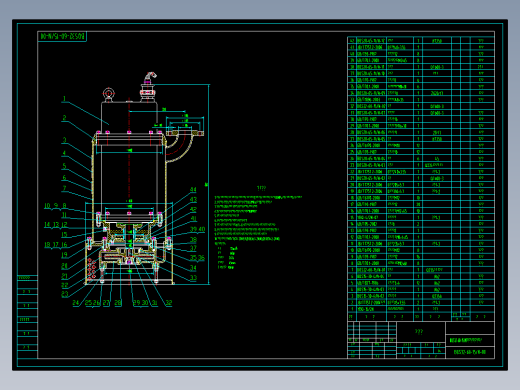The width and height of the screenshot is (520, 390).
Task: Select the grouped callout label '14 13 12'
Action: point(56,225)
